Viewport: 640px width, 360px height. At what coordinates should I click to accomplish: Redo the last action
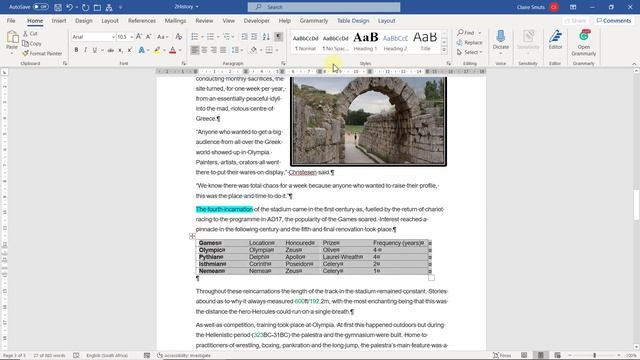point(85,7)
